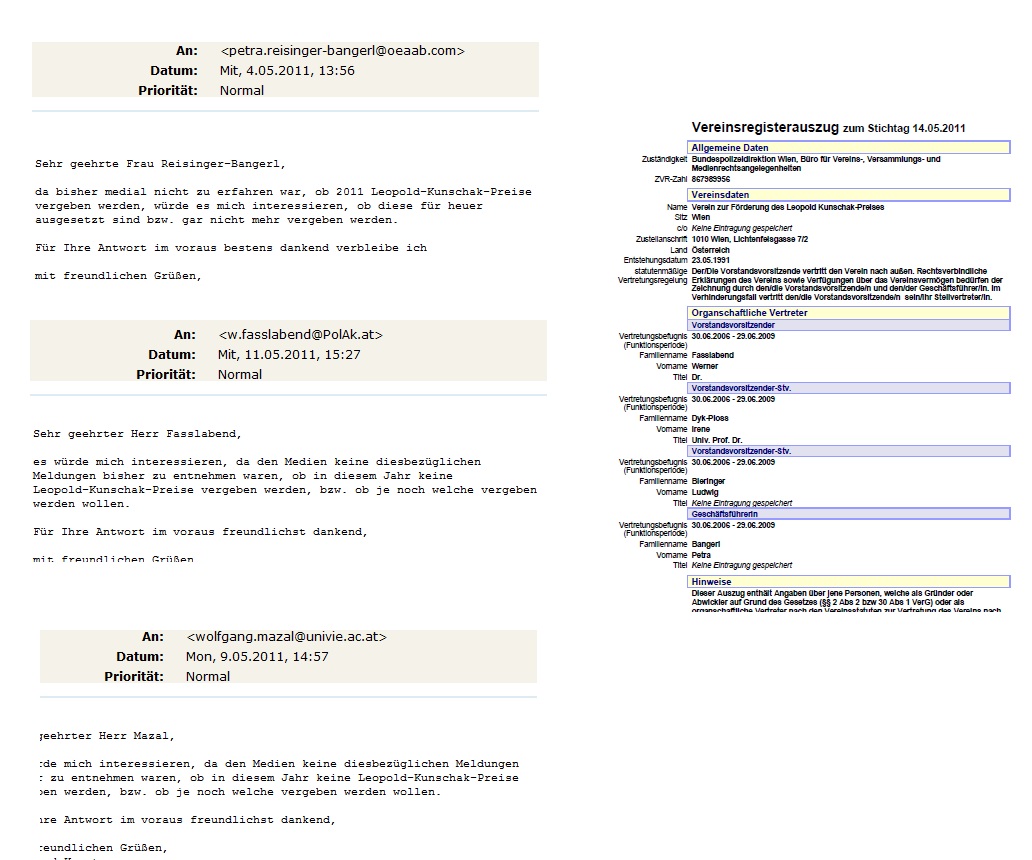The width and height of the screenshot is (1032, 860).
Task: Click the salutation Sehr geehrte Frau Reisinger-Bangerl
Action: (x=160, y=163)
